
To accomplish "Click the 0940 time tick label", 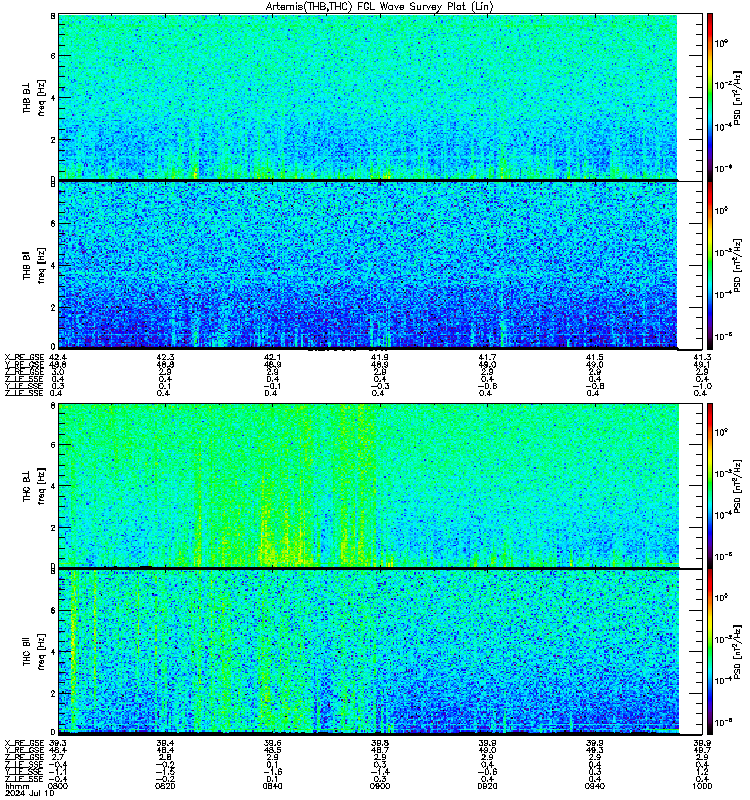I will click(595, 786).
